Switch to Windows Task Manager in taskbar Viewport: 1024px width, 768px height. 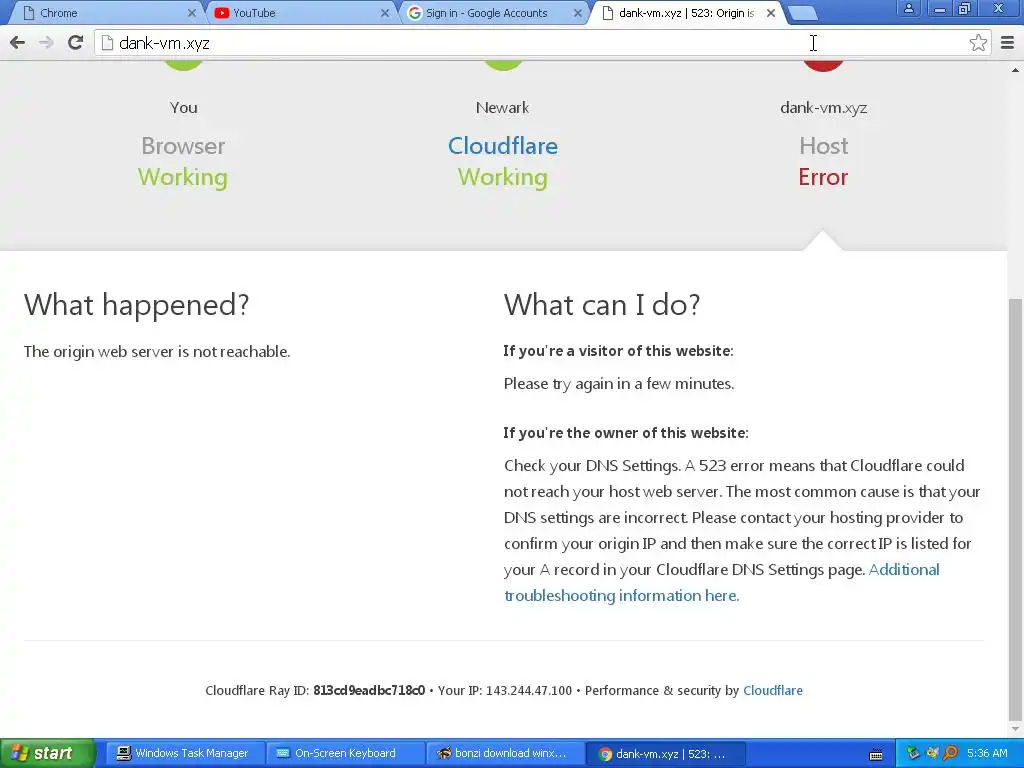coord(183,753)
